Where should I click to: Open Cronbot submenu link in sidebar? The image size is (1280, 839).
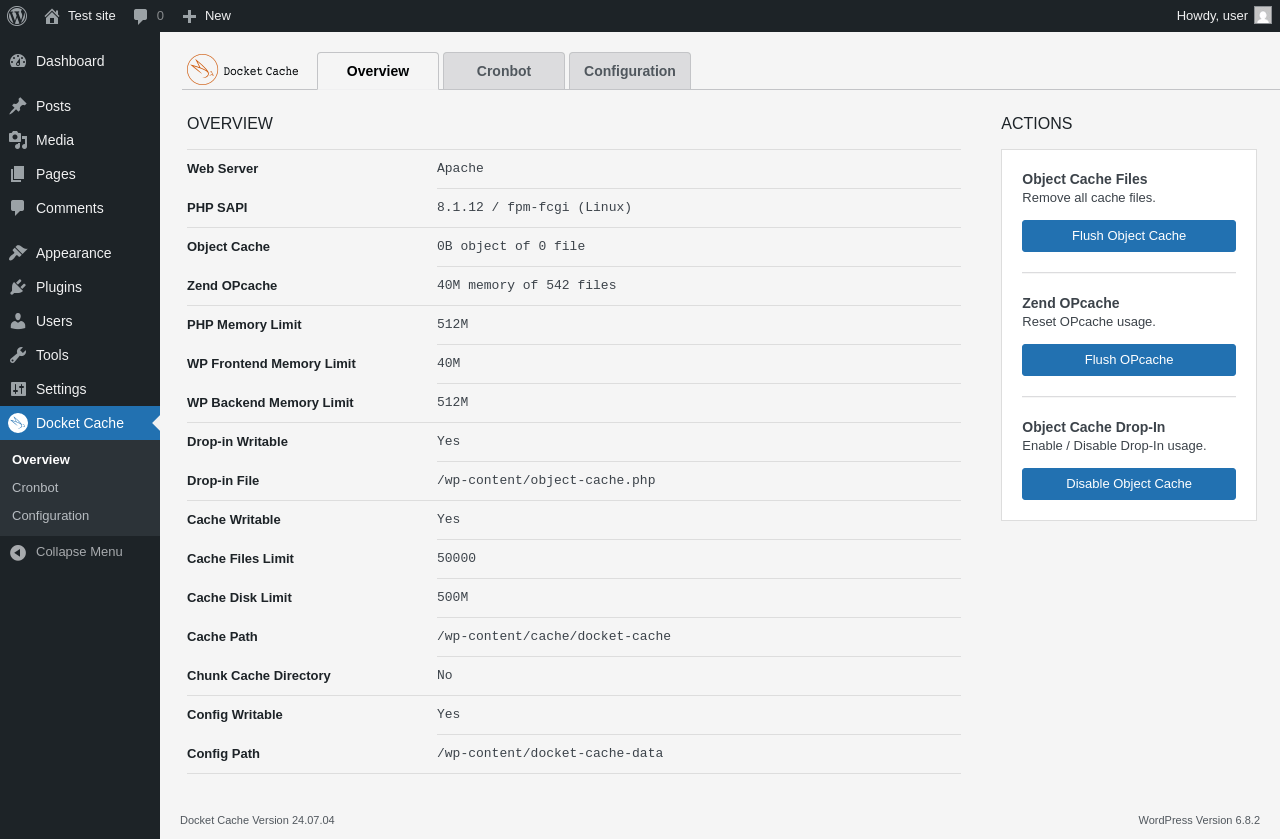click(x=35, y=488)
